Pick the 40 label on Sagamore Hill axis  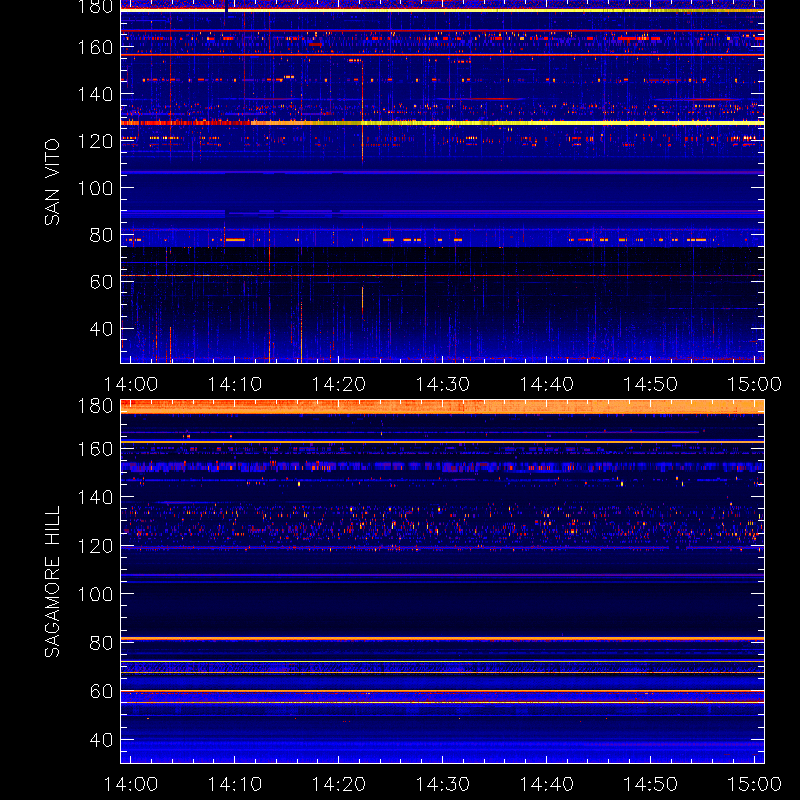101,740
